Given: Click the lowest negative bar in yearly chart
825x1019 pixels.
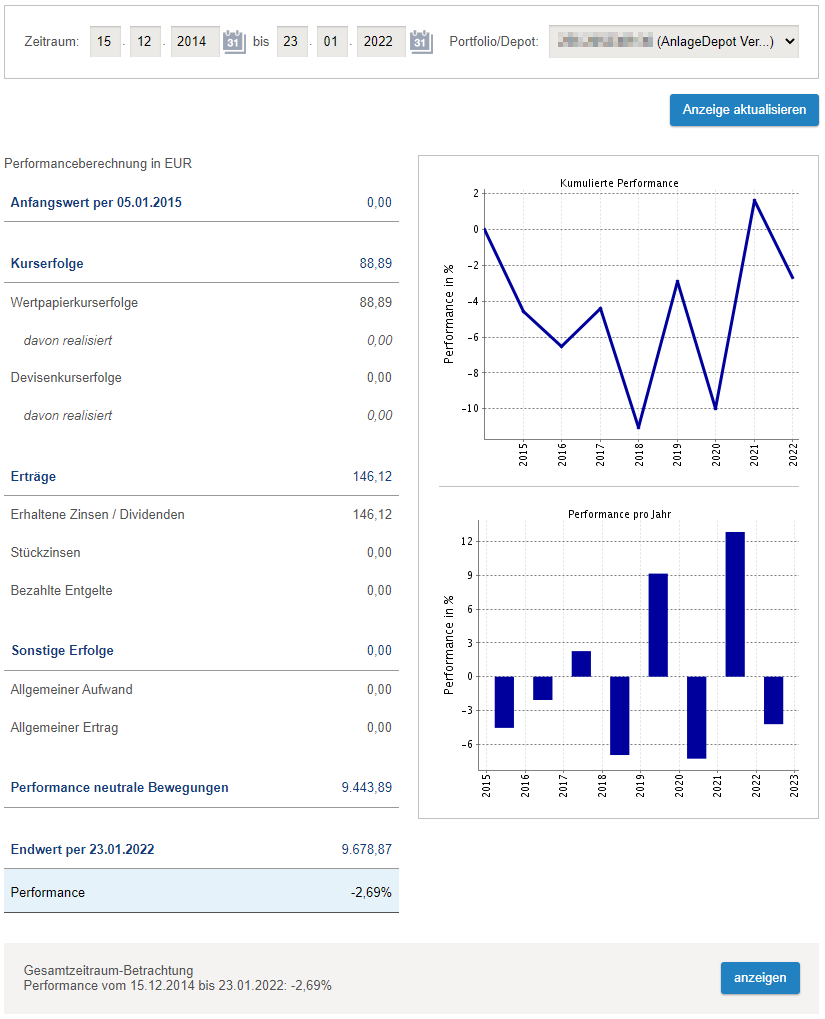Looking at the screenshot, I should click(x=696, y=717).
